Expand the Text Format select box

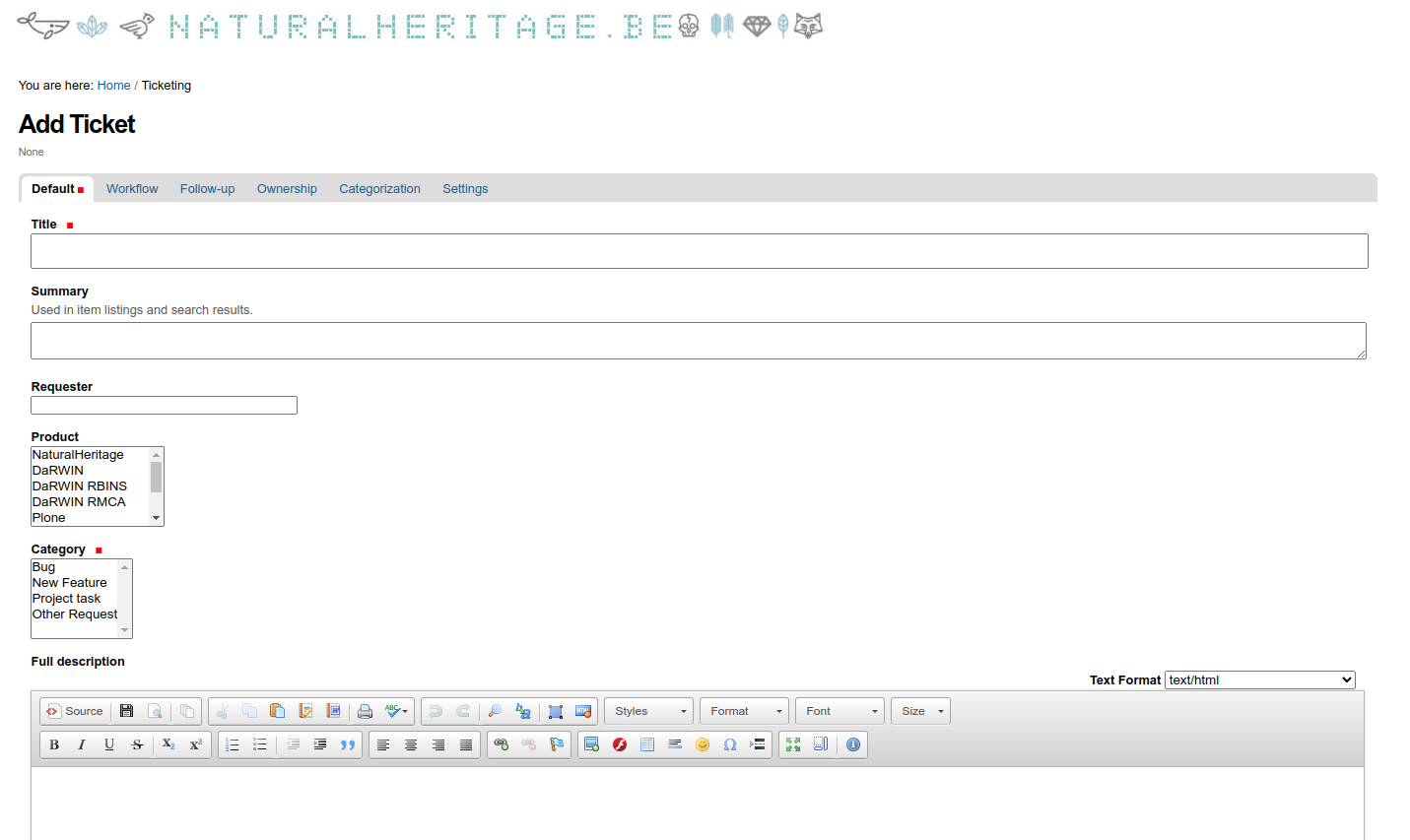pyautogui.click(x=1259, y=680)
